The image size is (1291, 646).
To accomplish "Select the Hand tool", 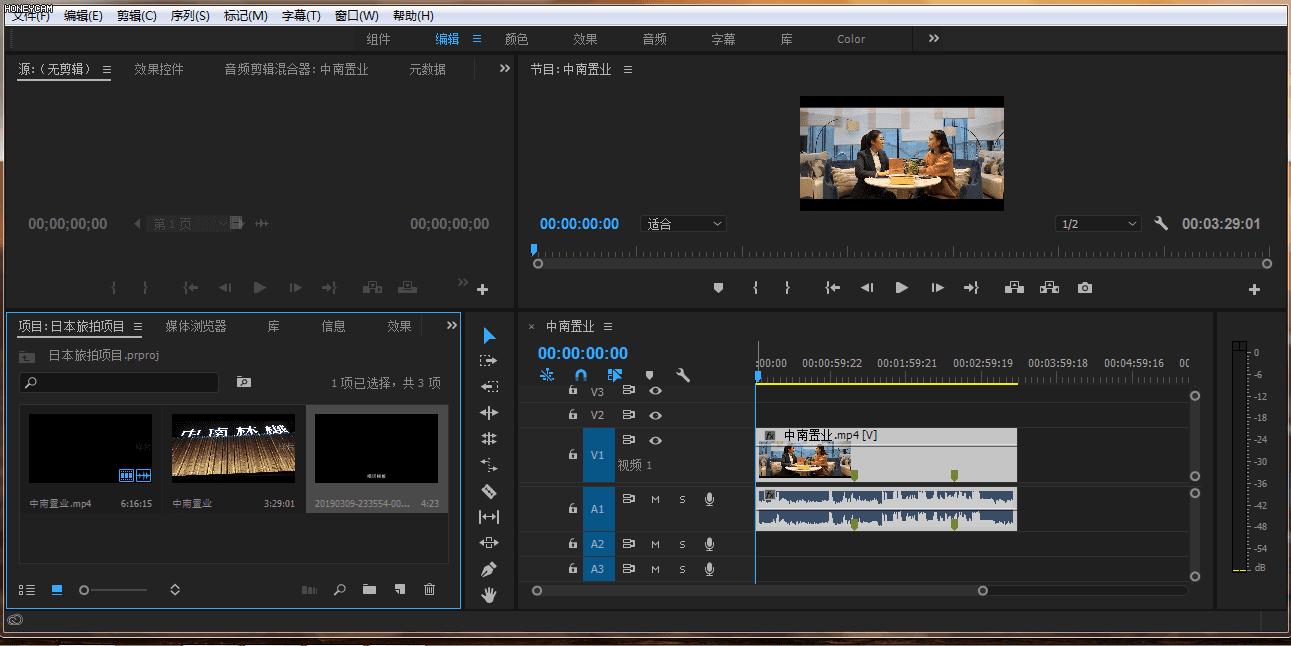I will [x=489, y=595].
